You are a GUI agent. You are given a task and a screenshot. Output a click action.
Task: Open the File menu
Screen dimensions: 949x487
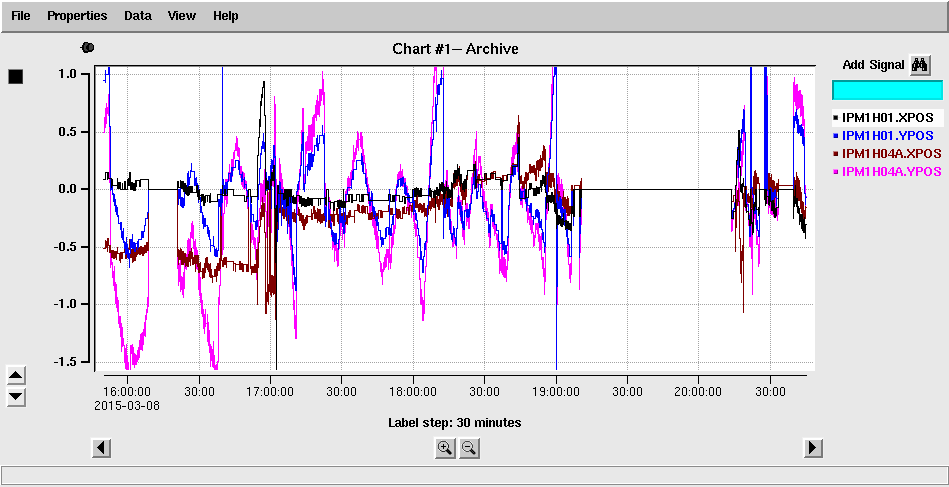coord(21,16)
